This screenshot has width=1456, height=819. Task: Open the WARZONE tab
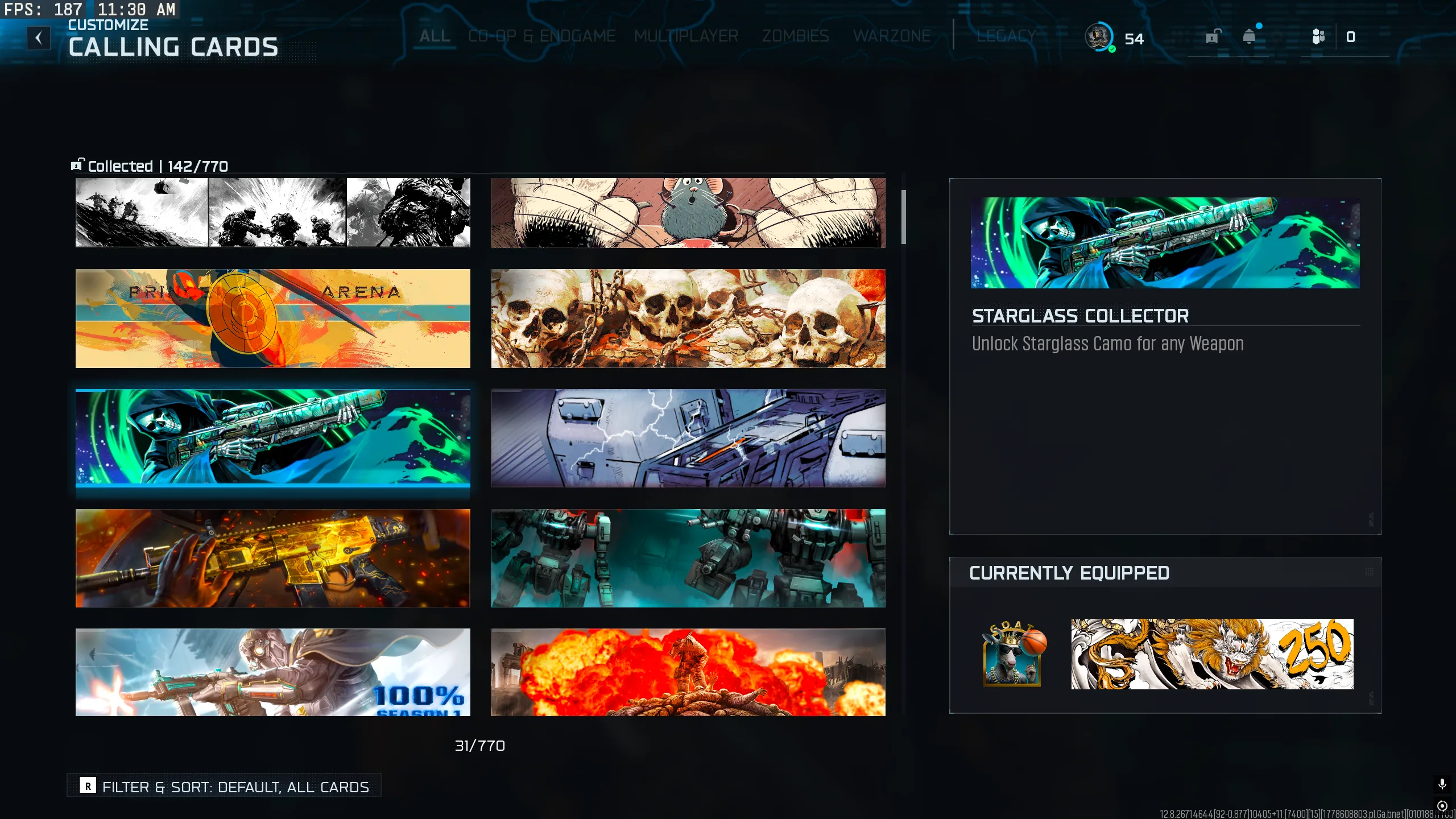892,36
